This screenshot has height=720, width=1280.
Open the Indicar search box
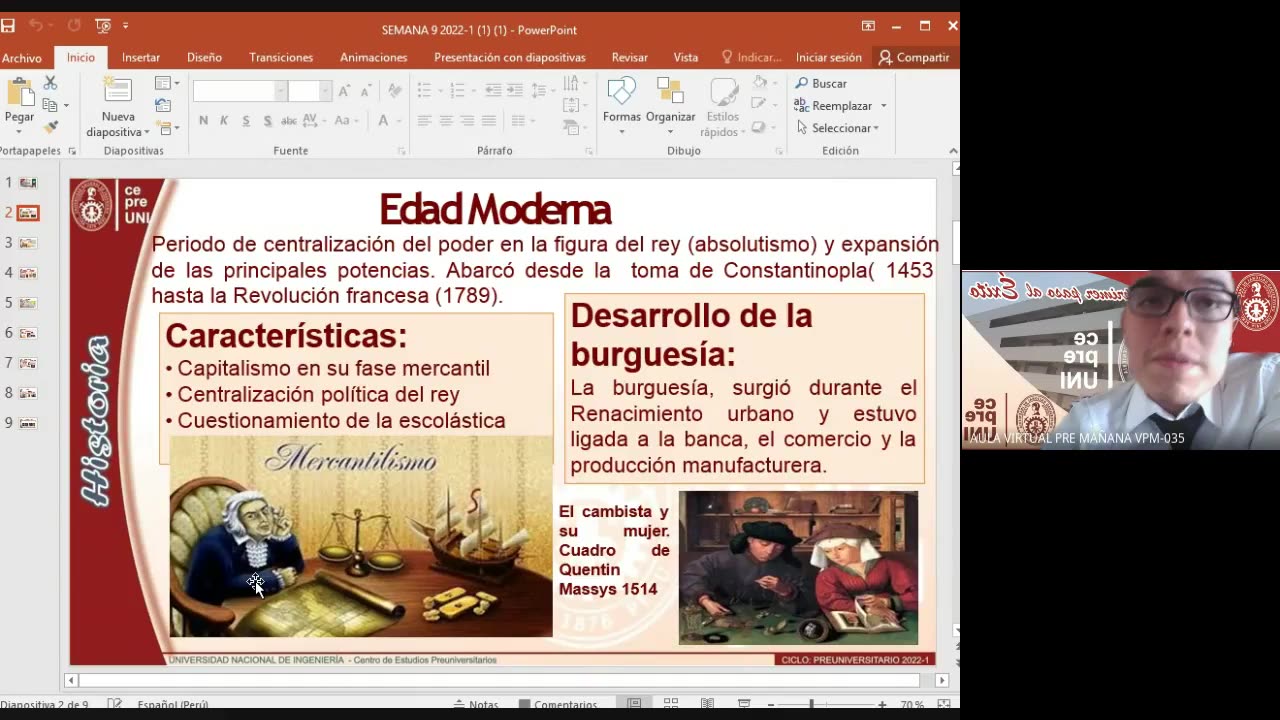[x=751, y=58]
